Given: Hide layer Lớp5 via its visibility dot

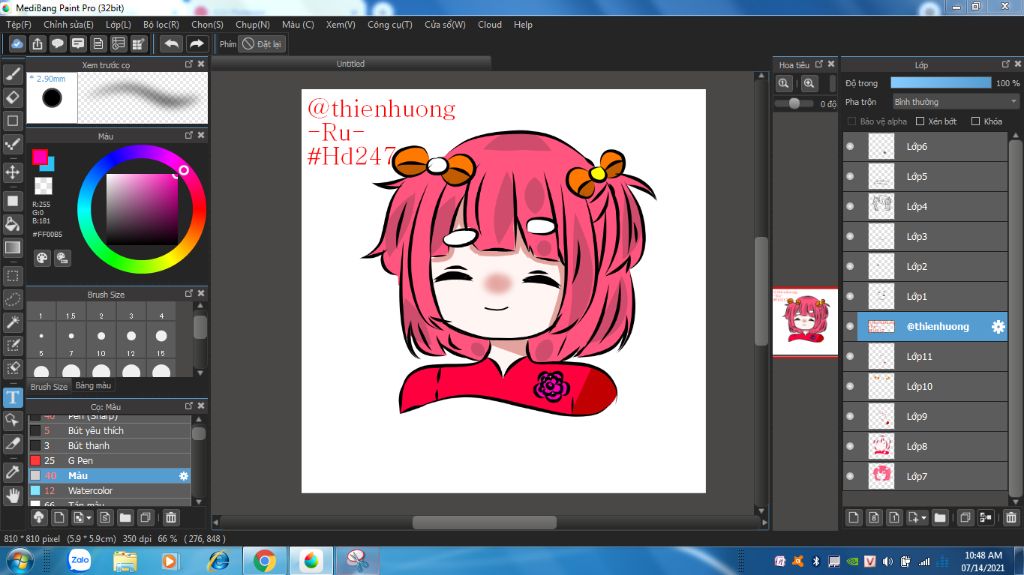Looking at the screenshot, I should point(850,176).
